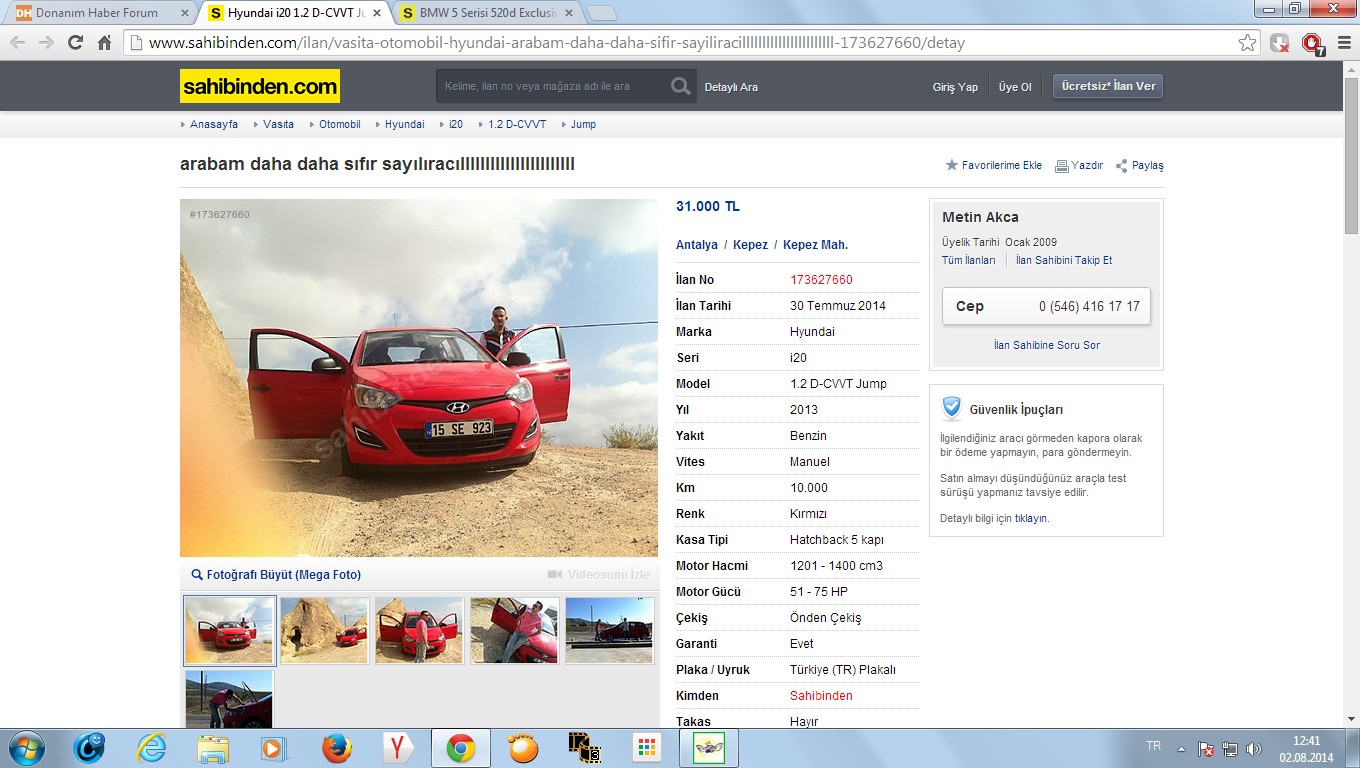The image size is (1360, 768).
Task: Click the Ücretsiz İlan Ver button
Action: click(x=1108, y=86)
